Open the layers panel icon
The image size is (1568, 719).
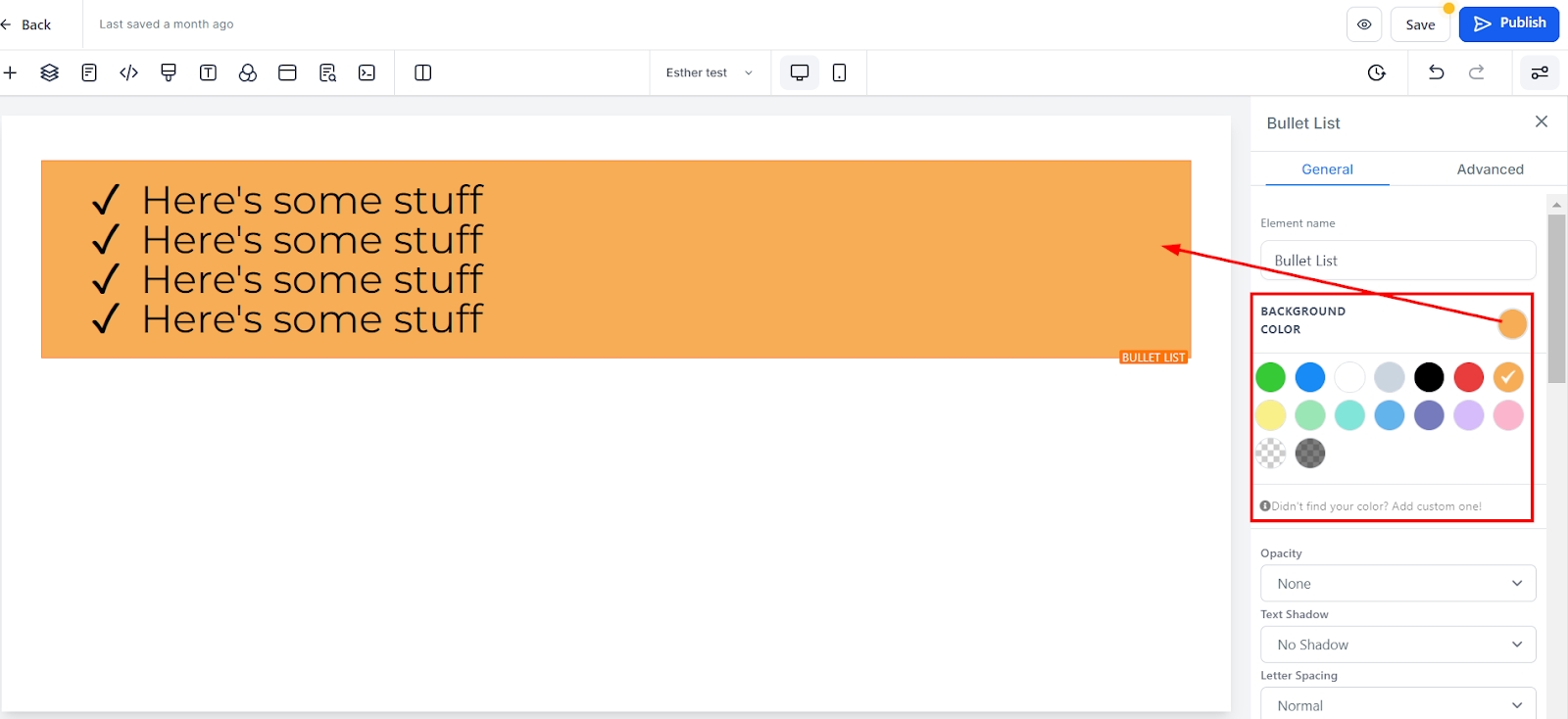click(49, 72)
